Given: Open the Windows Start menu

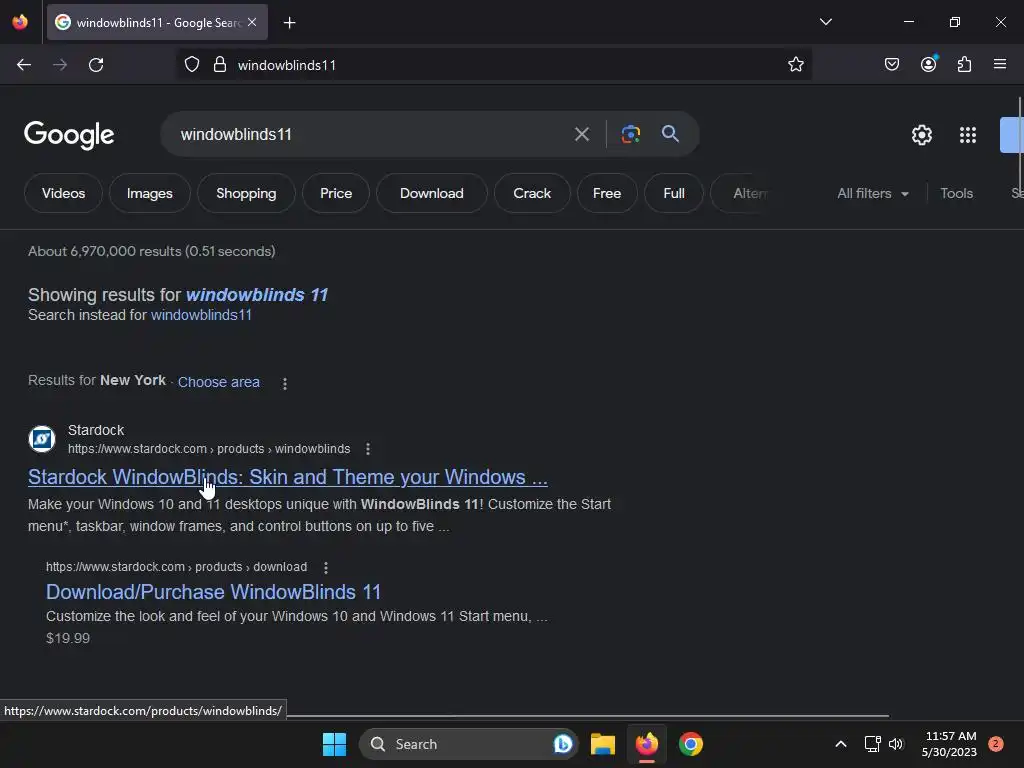Looking at the screenshot, I should (x=334, y=744).
